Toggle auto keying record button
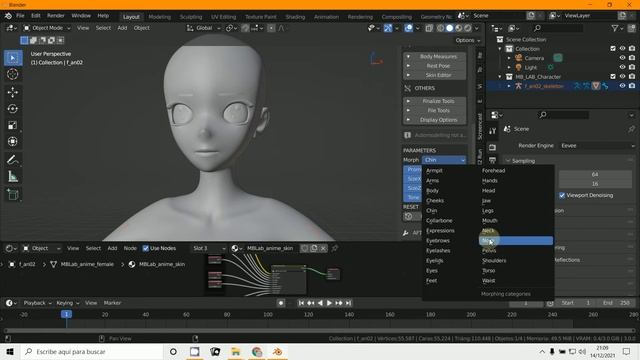The height and width of the screenshot is (360, 640). [281, 303]
